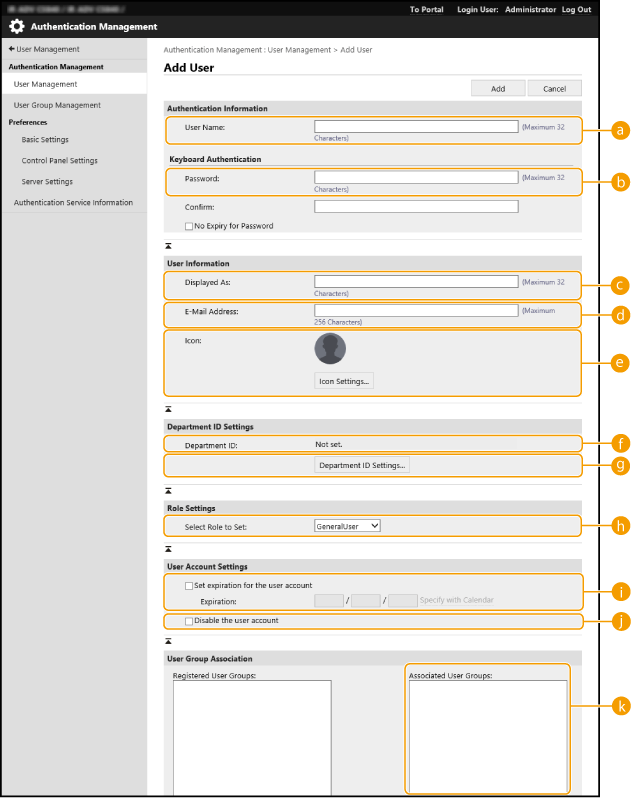Click the collapse arrow below Role Settings

[x=168, y=548]
